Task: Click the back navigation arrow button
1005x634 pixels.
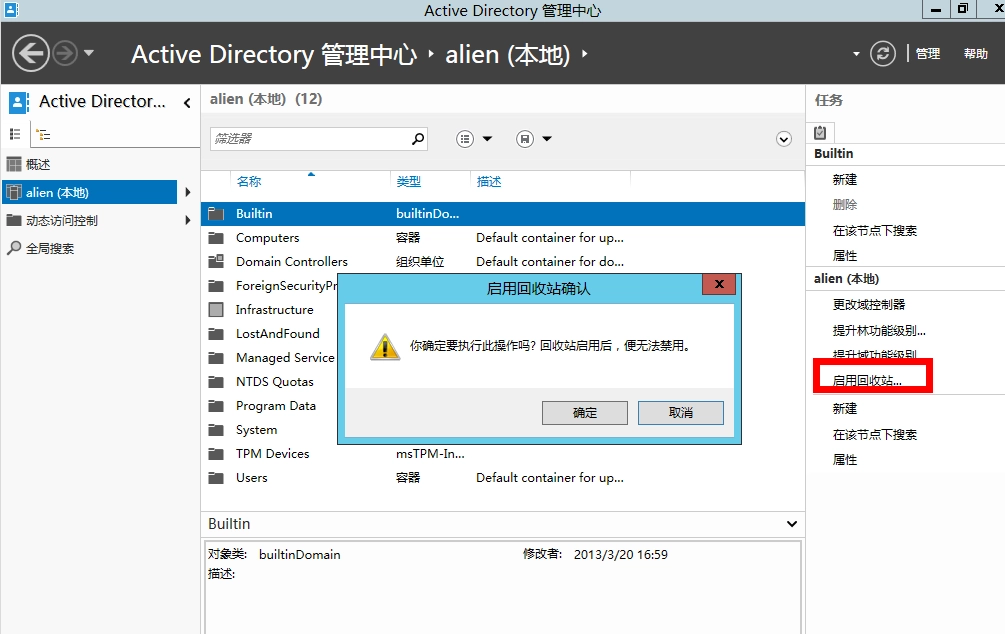Action: (x=31, y=53)
